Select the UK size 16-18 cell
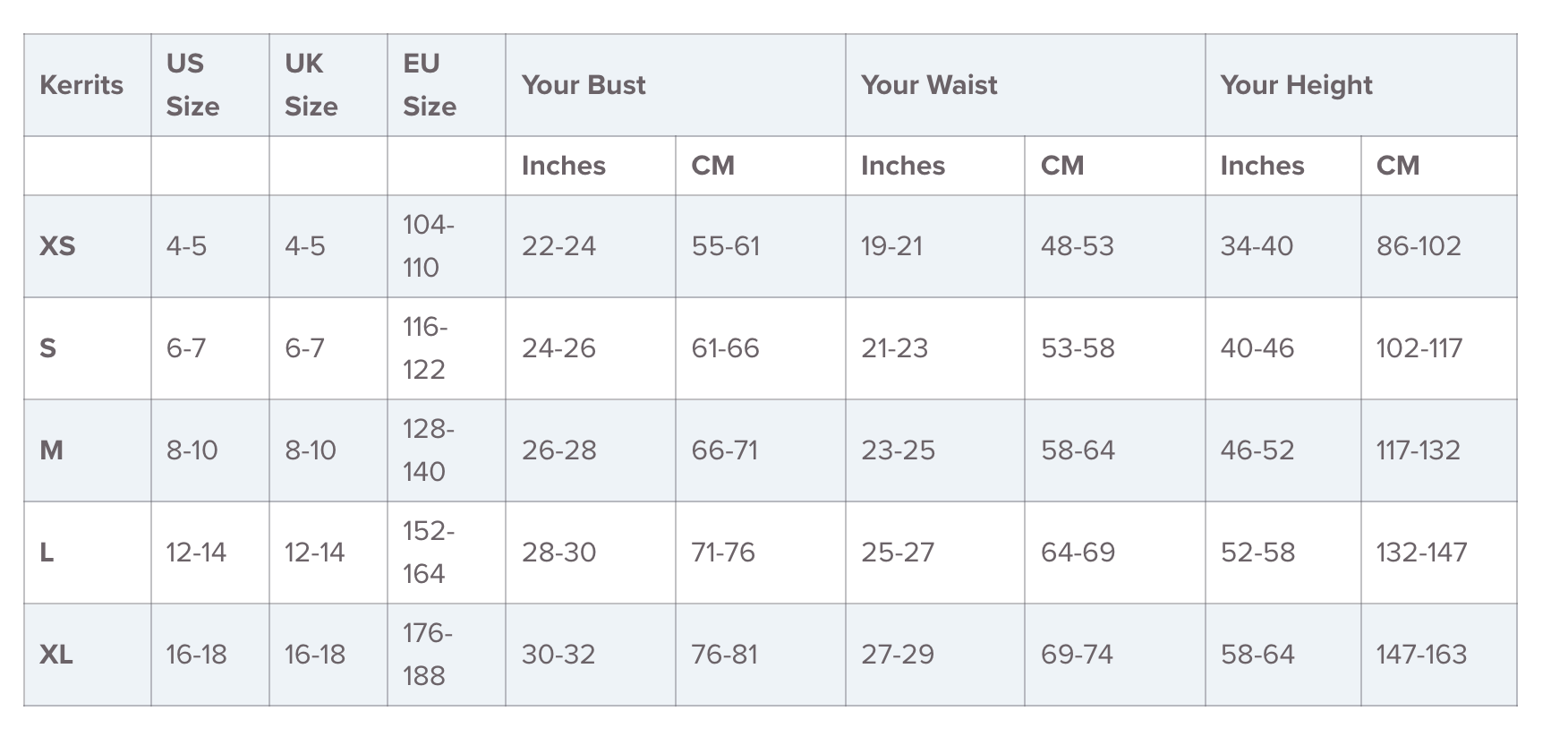 (x=314, y=655)
